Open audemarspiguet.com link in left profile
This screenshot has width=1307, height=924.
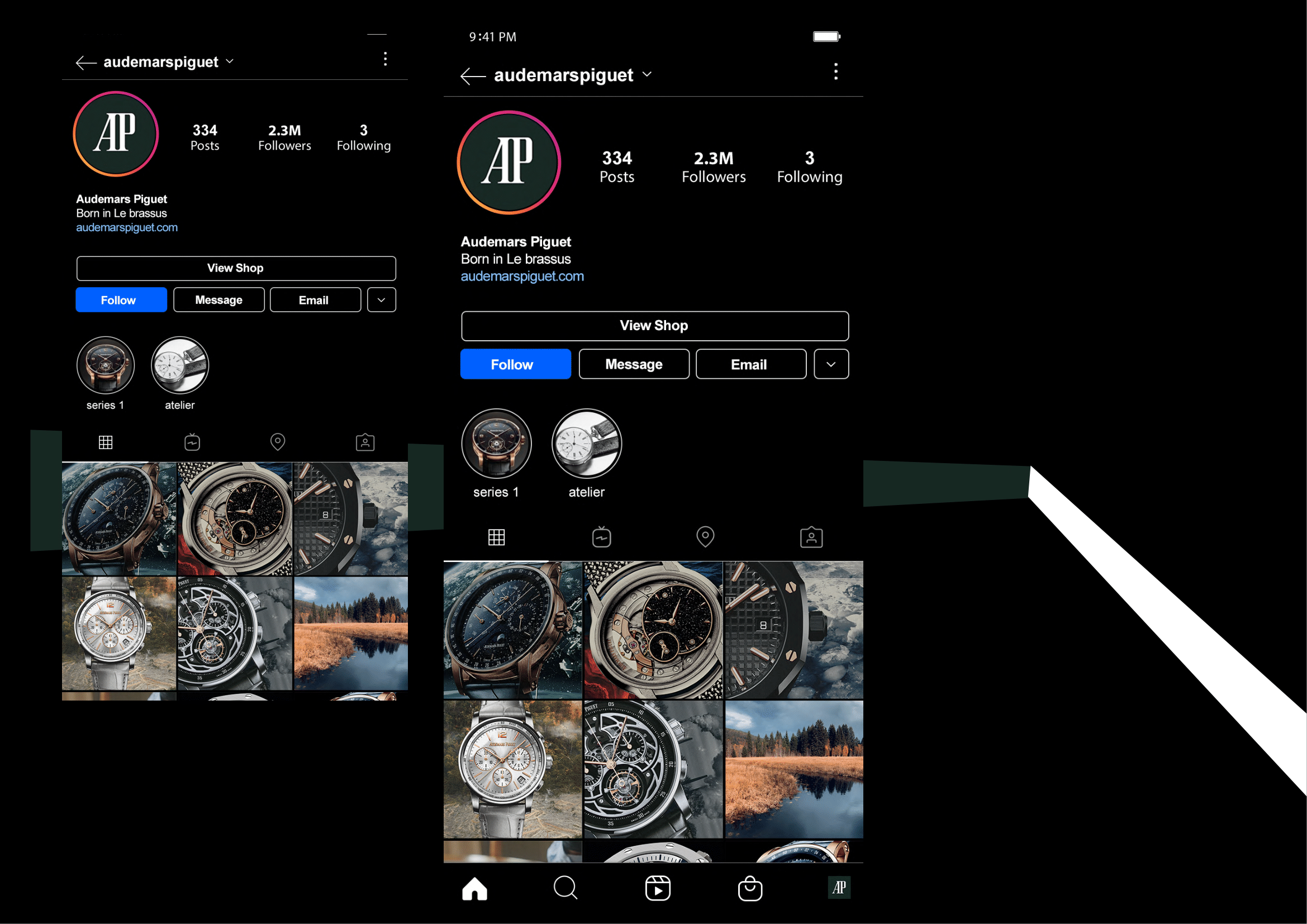pos(127,227)
